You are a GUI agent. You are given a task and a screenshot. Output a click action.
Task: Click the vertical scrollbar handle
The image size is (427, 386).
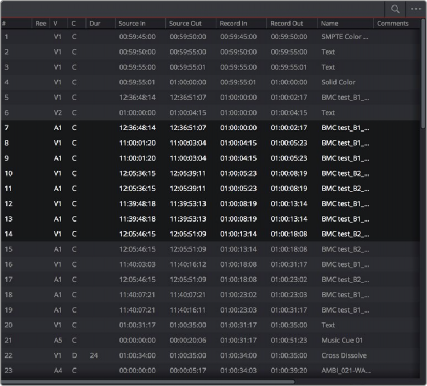click(x=423, y=72)
